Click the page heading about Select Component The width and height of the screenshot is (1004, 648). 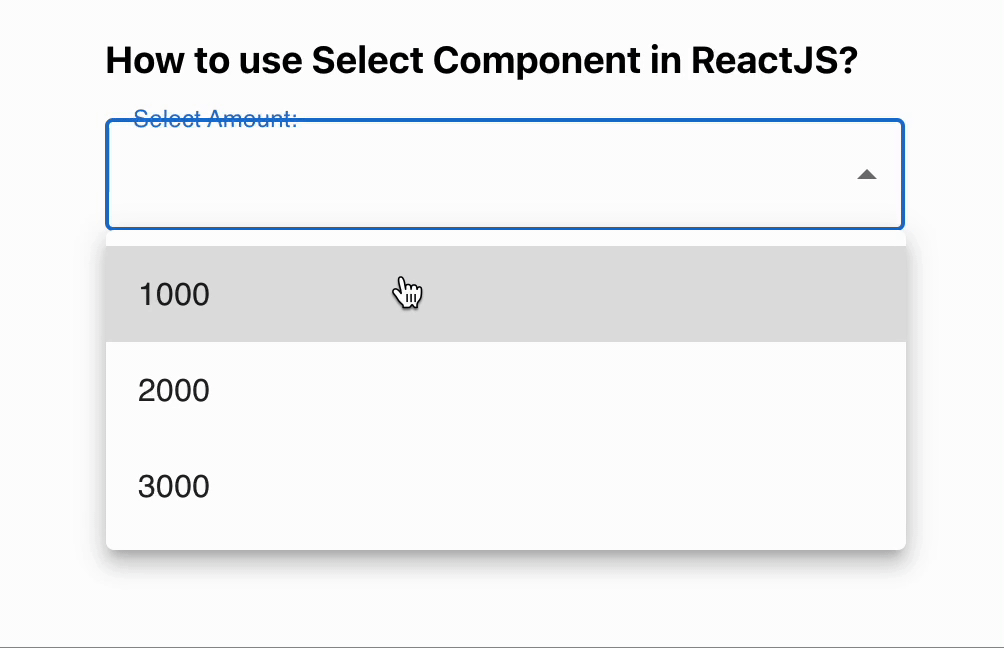pyautogui.click(x=484, y=60)
